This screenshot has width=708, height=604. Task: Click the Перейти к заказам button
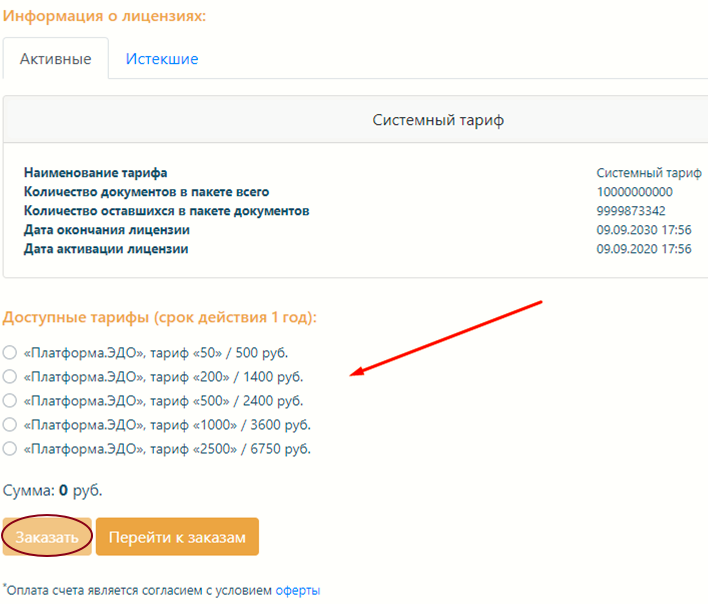[177, 537]
